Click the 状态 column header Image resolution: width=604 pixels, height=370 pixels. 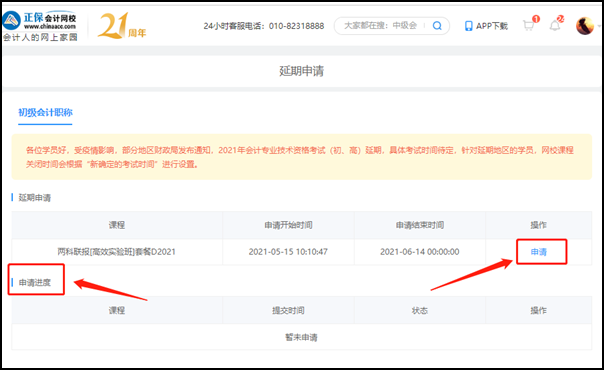419,310
